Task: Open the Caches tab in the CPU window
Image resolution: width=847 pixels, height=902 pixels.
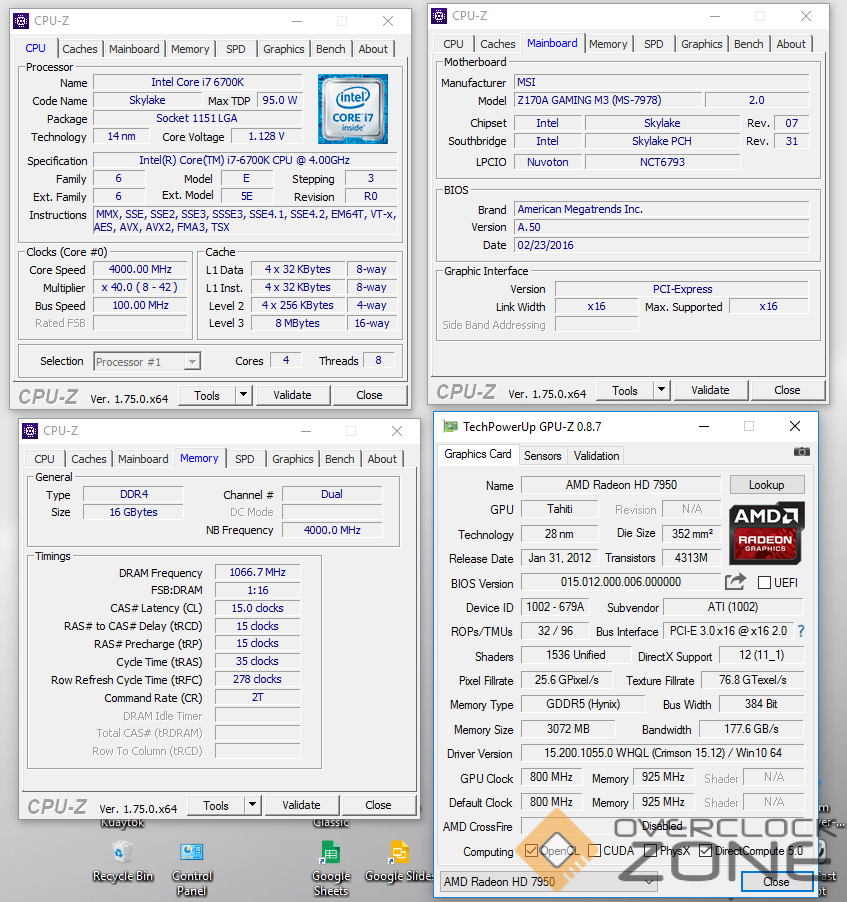Action: [x=80, y=49]
